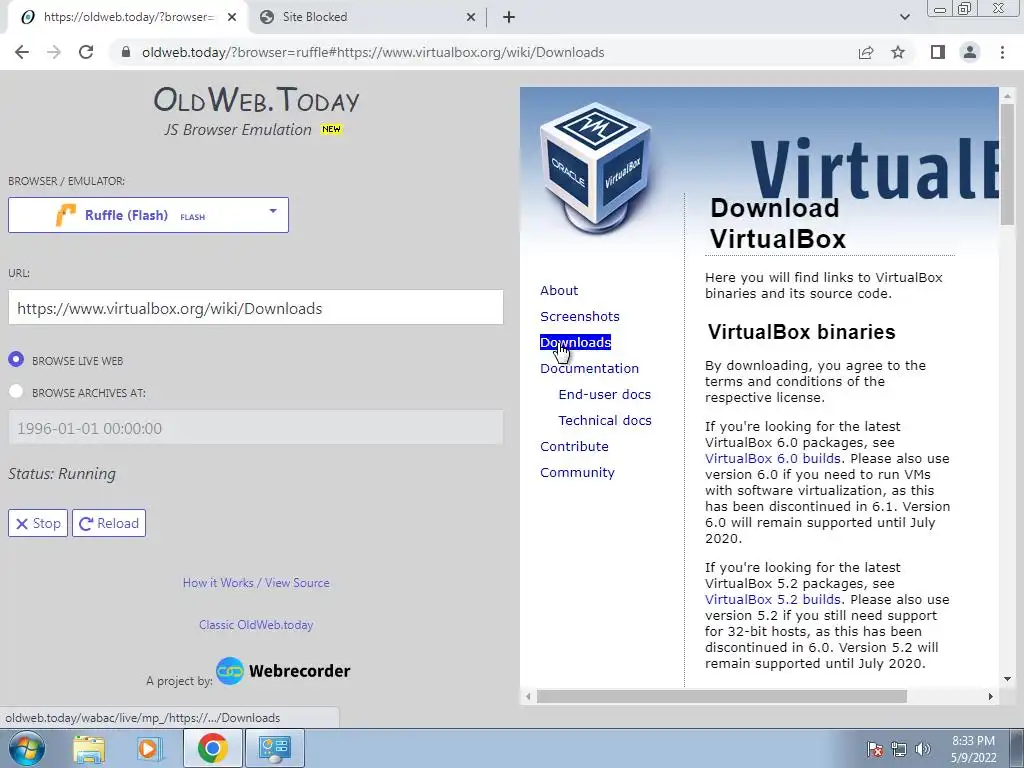
Task: Select Browse Archives At radio button
Action: tap(16, 391)
